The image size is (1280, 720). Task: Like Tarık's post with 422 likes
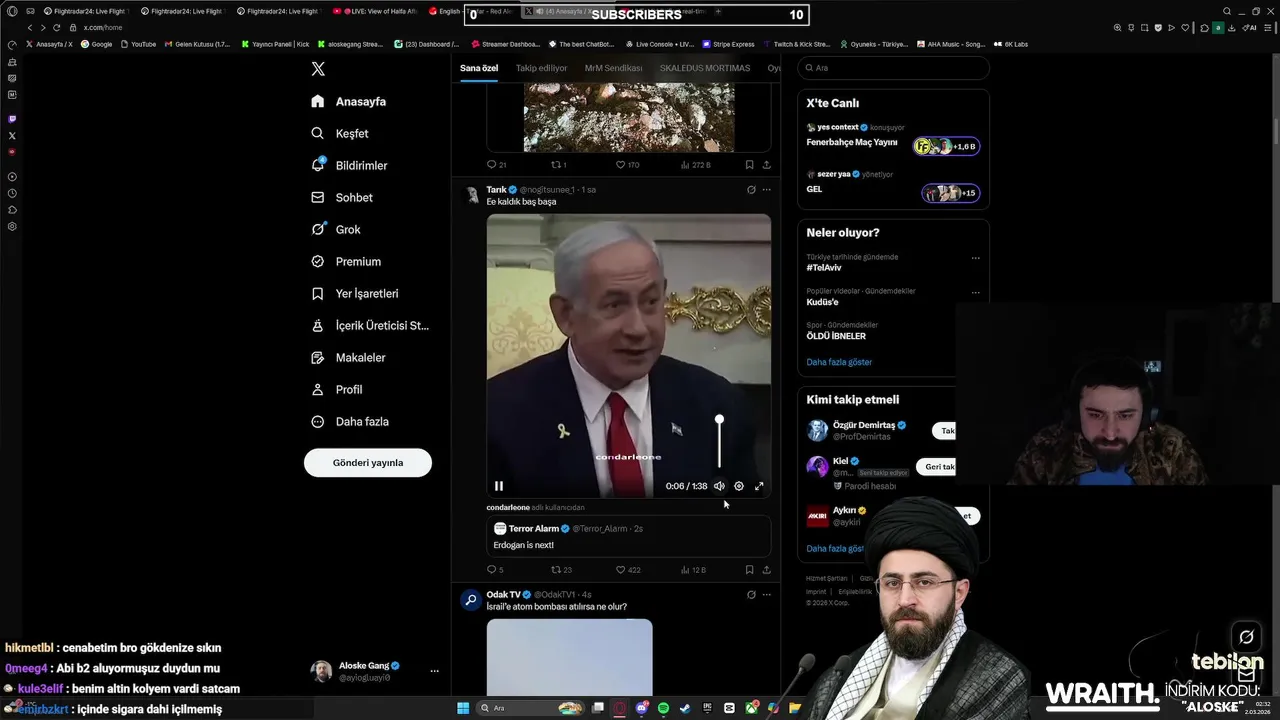(628, 569)
